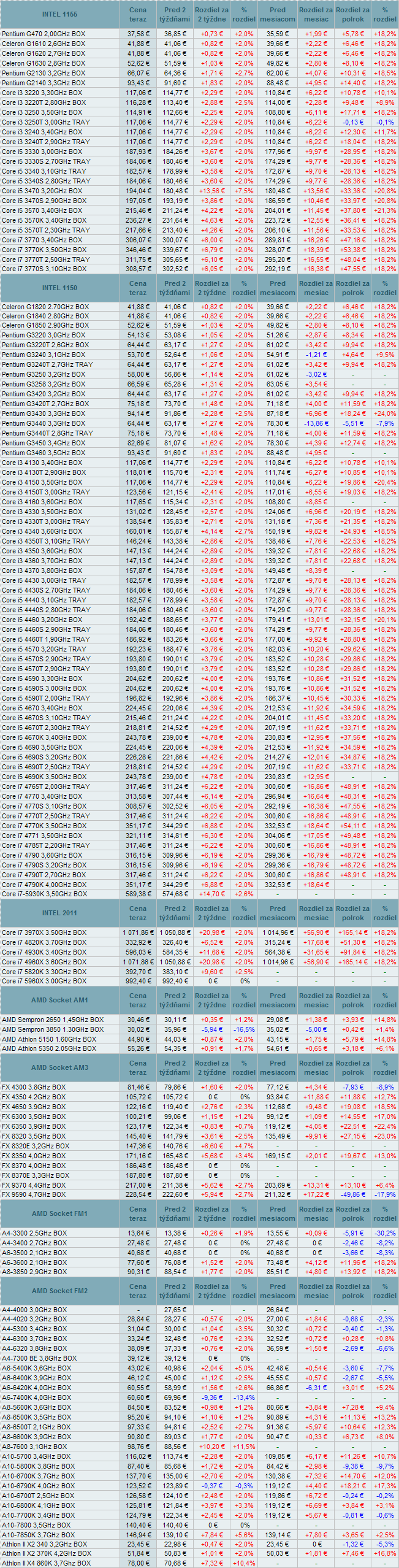
Task: Click 589,38 € price in Core i7-5930K row
Action: tap(138, 894)
